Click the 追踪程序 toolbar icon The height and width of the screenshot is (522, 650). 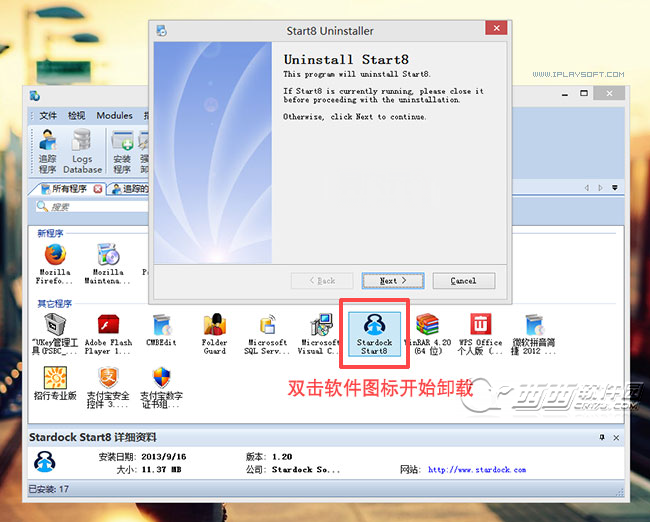47,151
